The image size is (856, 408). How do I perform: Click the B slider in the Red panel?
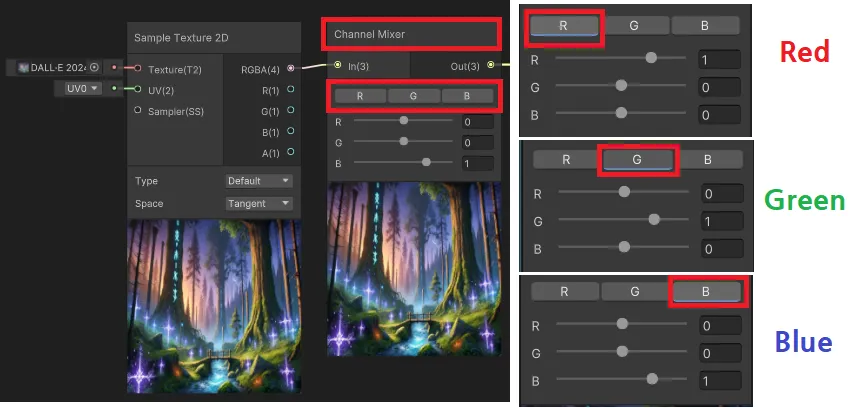(621, 114)
